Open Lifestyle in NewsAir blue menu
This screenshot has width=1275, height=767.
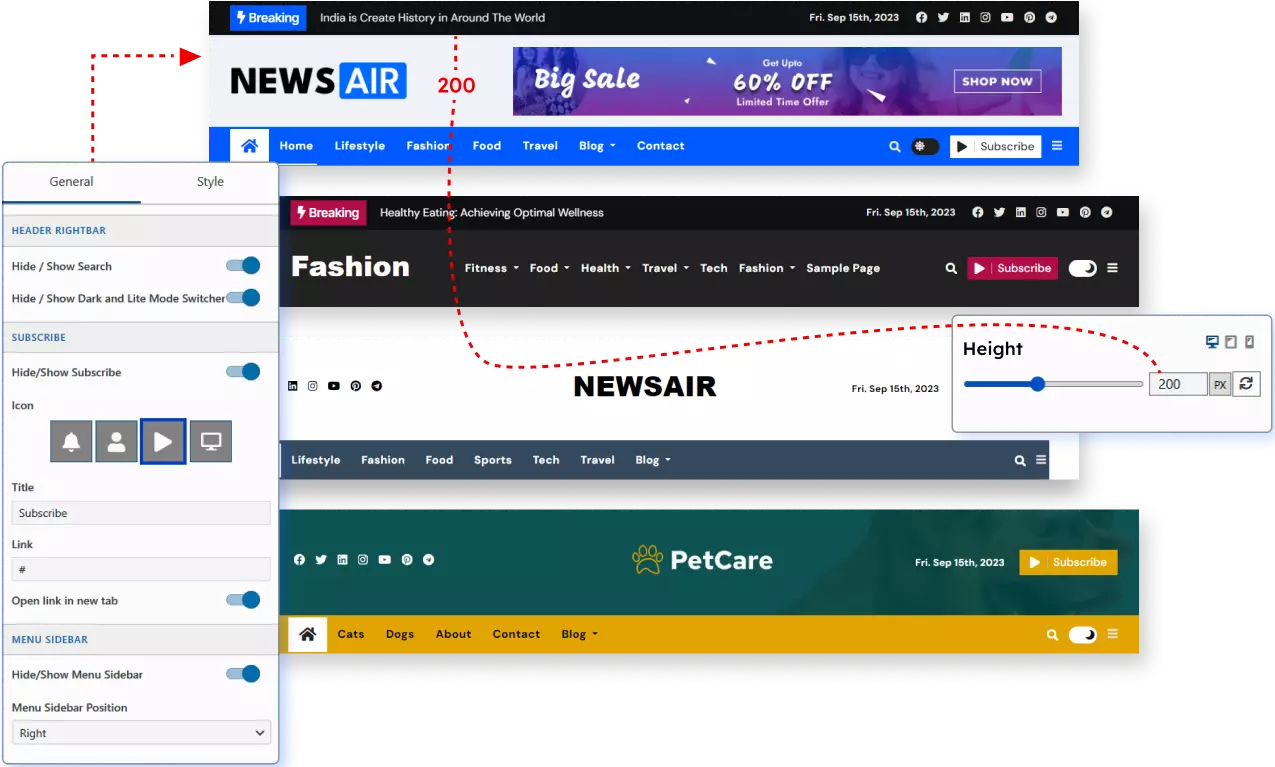(x=360, y=146)
